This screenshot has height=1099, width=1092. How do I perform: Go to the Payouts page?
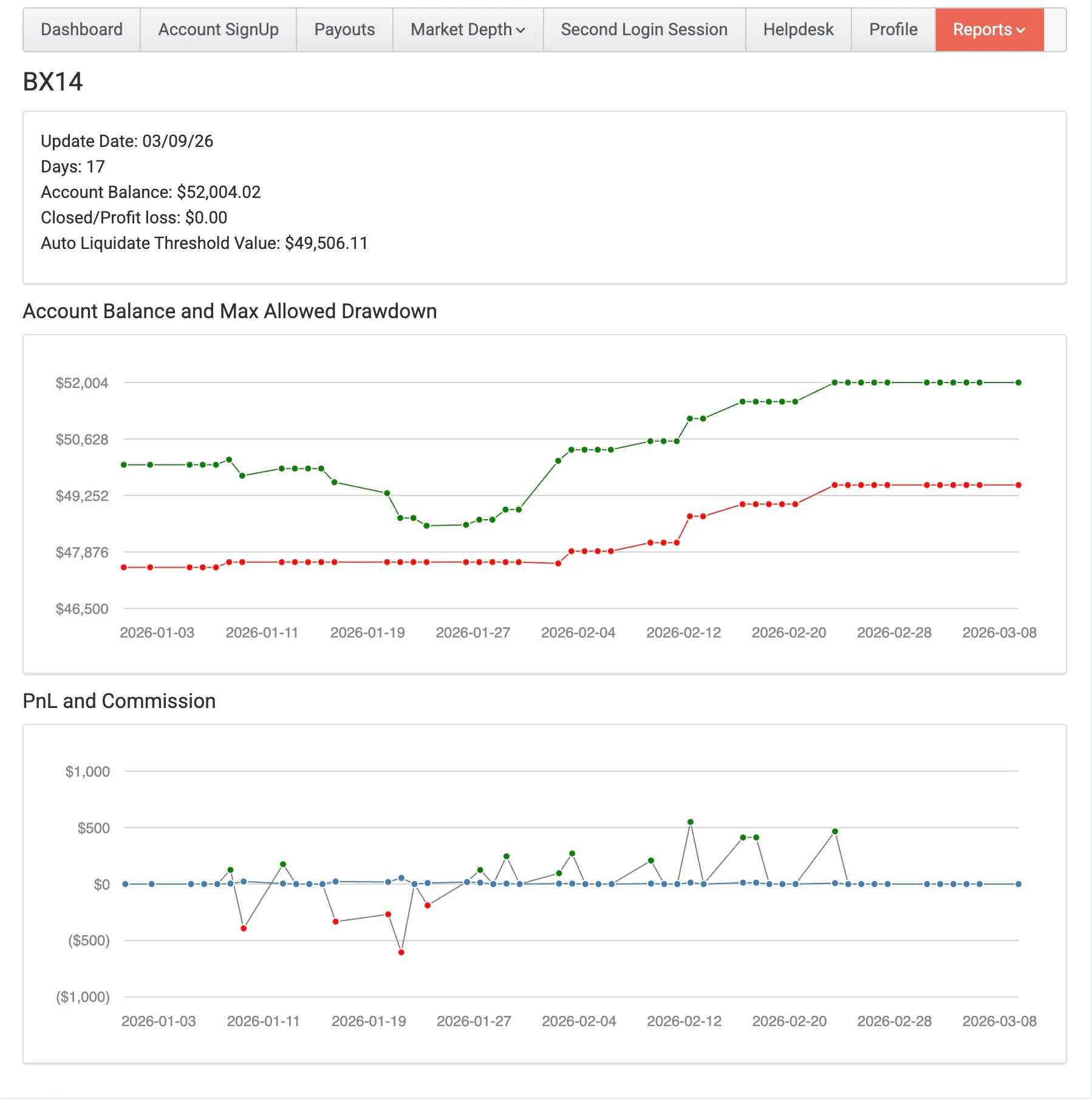pos(344,29)
